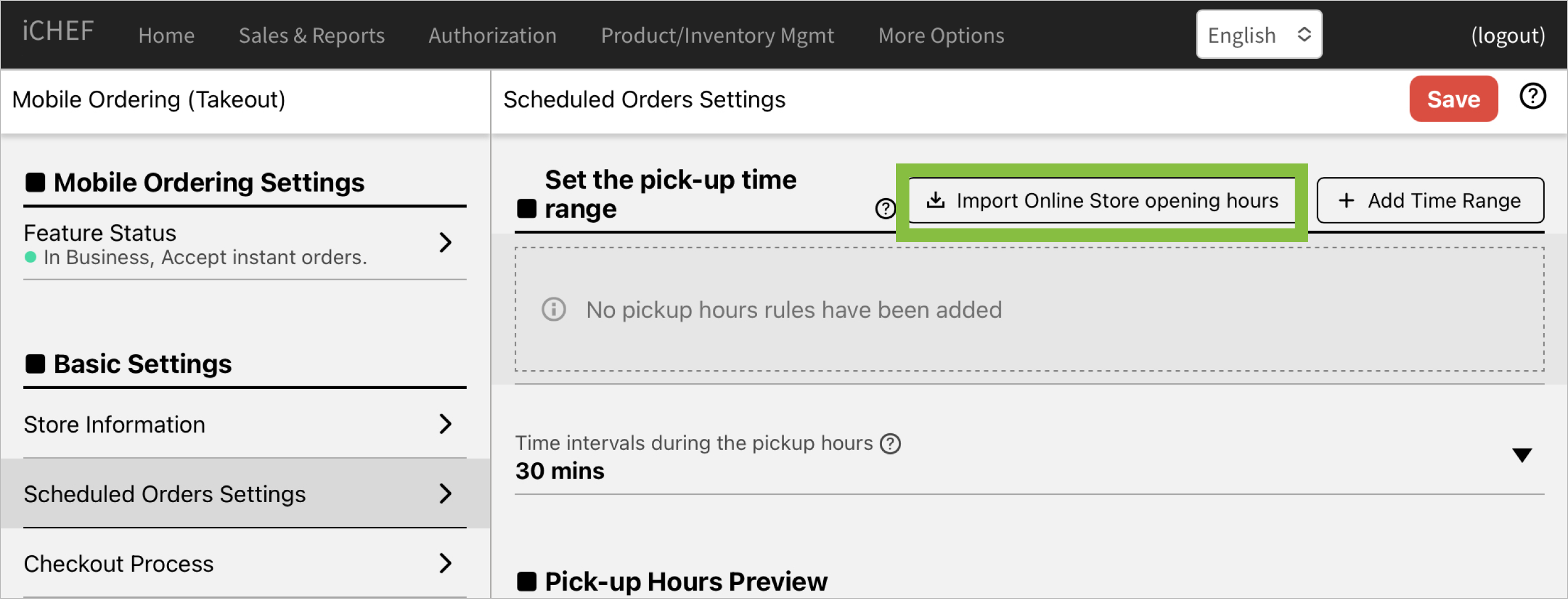Click help icon next to pick-up time range

click(884, 209)
